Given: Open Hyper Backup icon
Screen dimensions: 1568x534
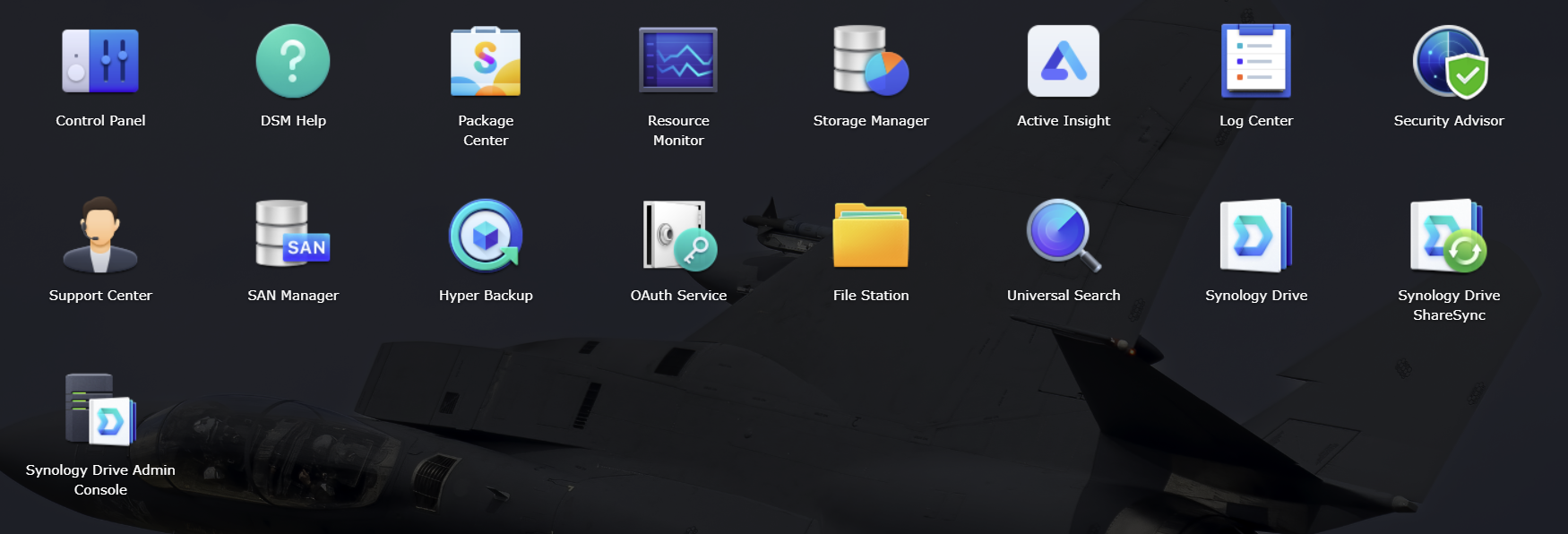Looking at the screenshot, I should click(x=486, y=235).
